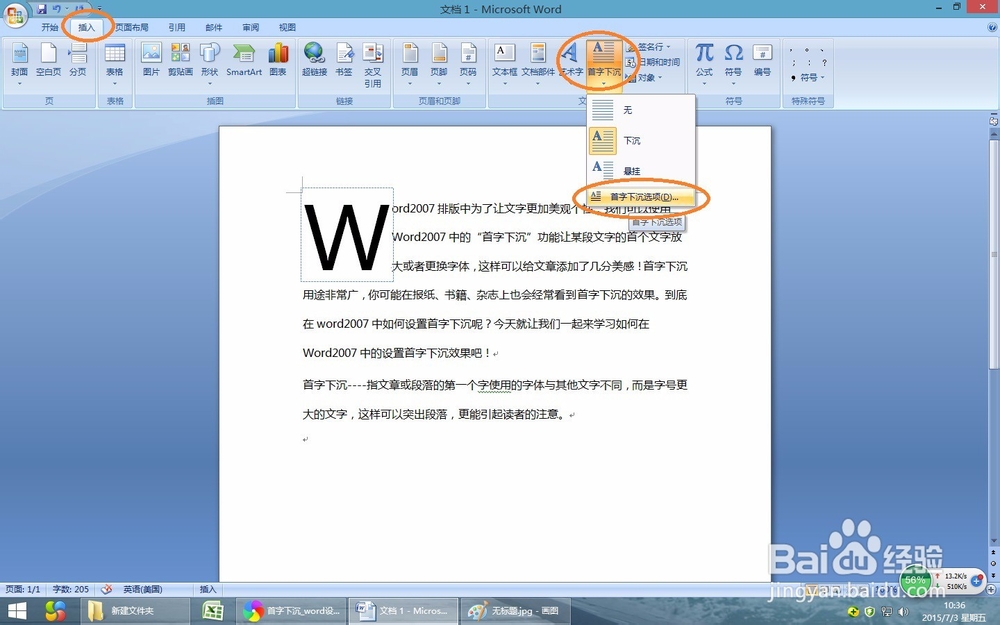1000x625 pixels.
Task: Open the footer (页脚) gallery
Action: (439, 64)
